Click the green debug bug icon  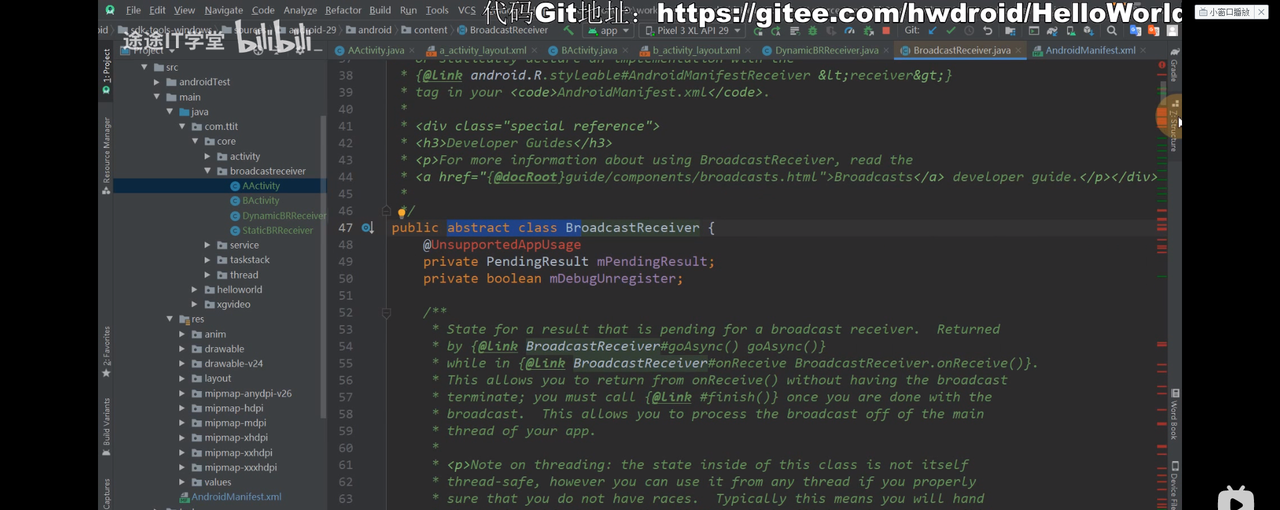point(812,31)
